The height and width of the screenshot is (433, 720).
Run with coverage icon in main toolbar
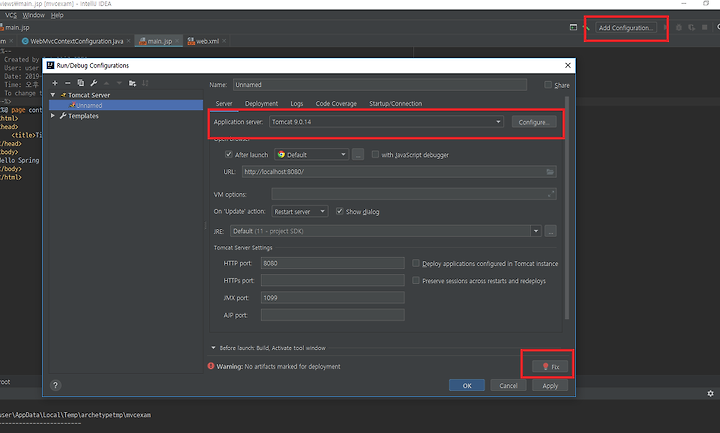(692, 28)
